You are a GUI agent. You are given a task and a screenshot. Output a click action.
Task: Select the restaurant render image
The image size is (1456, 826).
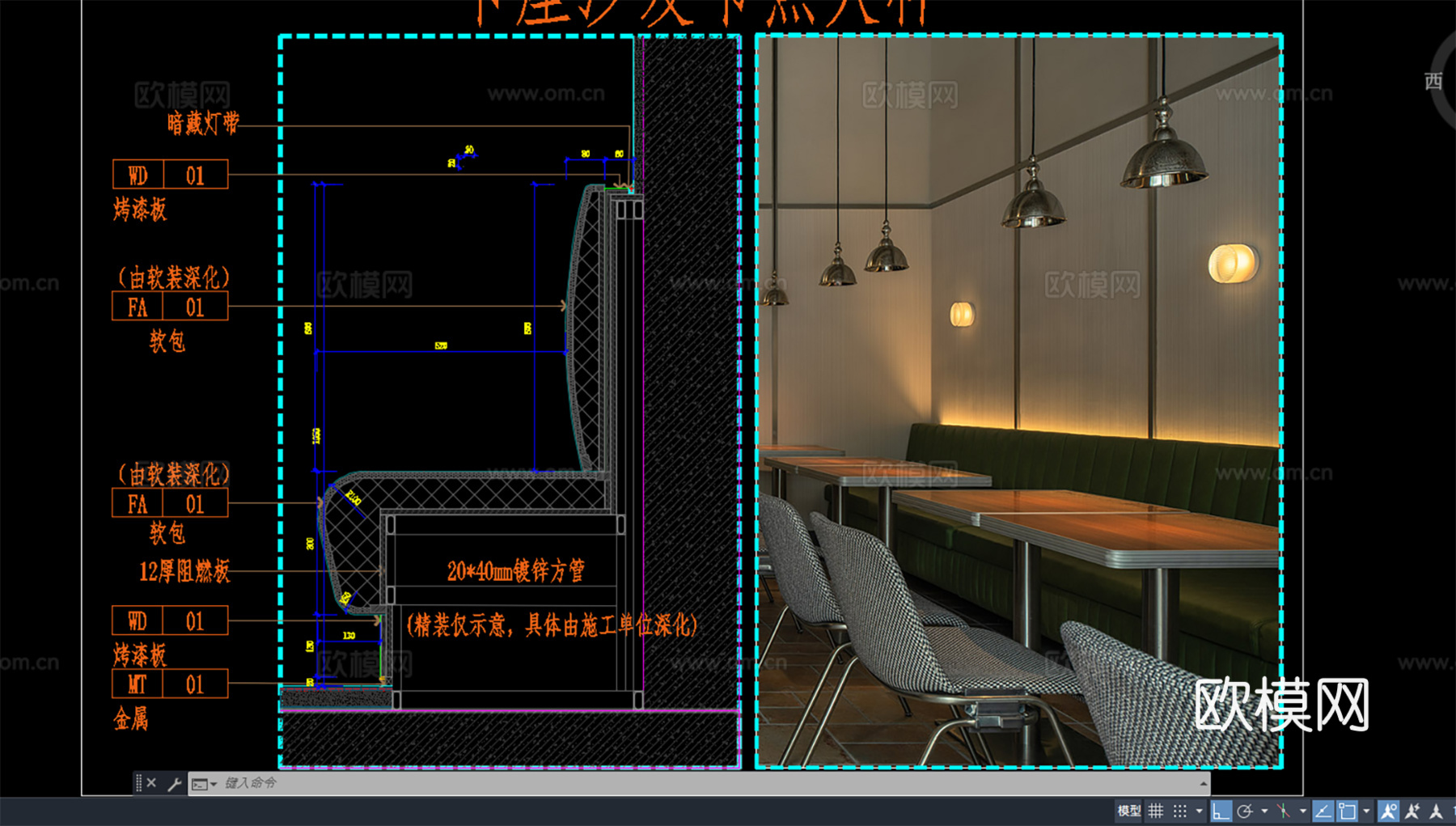1019,400
